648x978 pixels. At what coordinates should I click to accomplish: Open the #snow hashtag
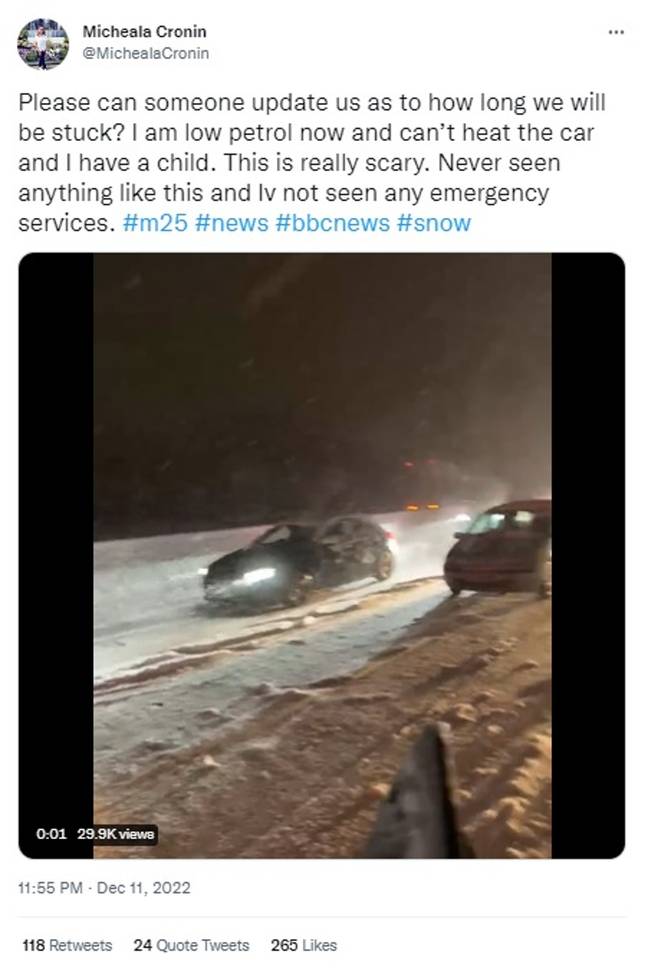(x=433, y=223)
